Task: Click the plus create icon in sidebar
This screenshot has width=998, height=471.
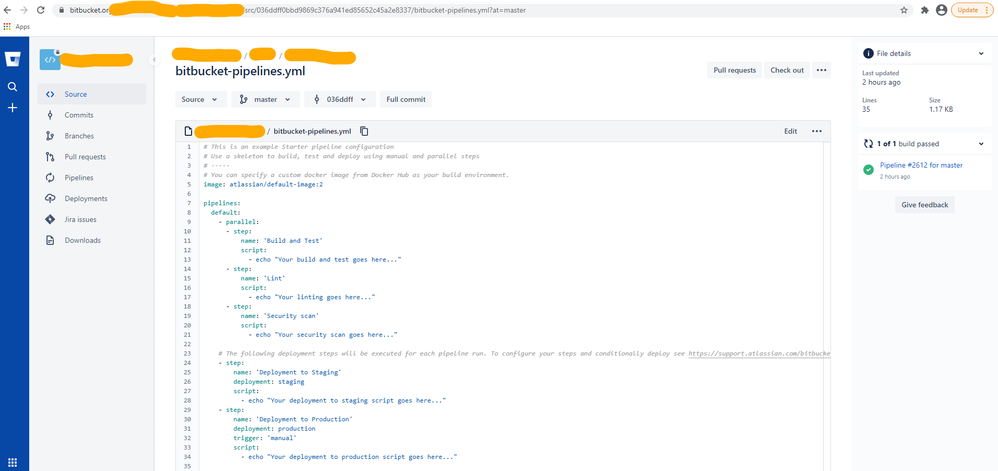Action: tap(12, 108)
